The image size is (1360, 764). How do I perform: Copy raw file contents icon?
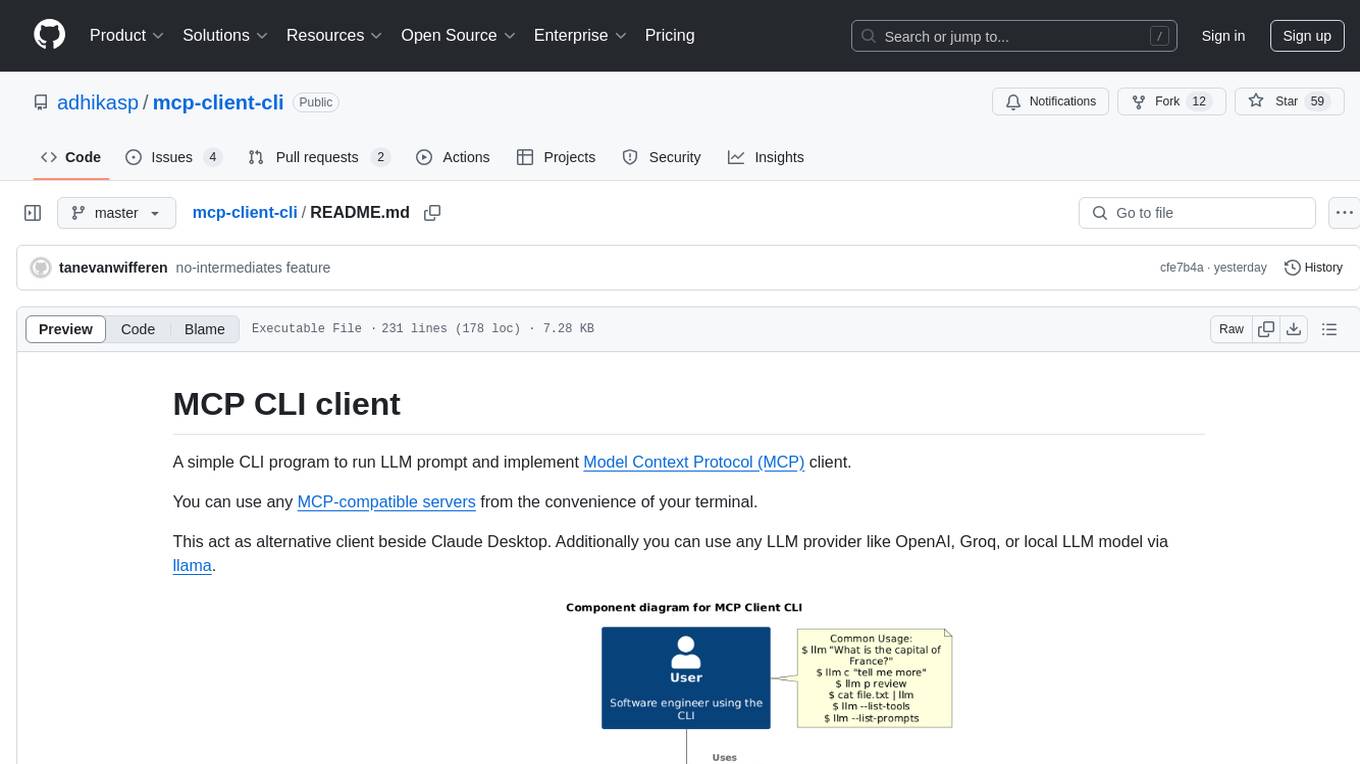[1266, 329]
